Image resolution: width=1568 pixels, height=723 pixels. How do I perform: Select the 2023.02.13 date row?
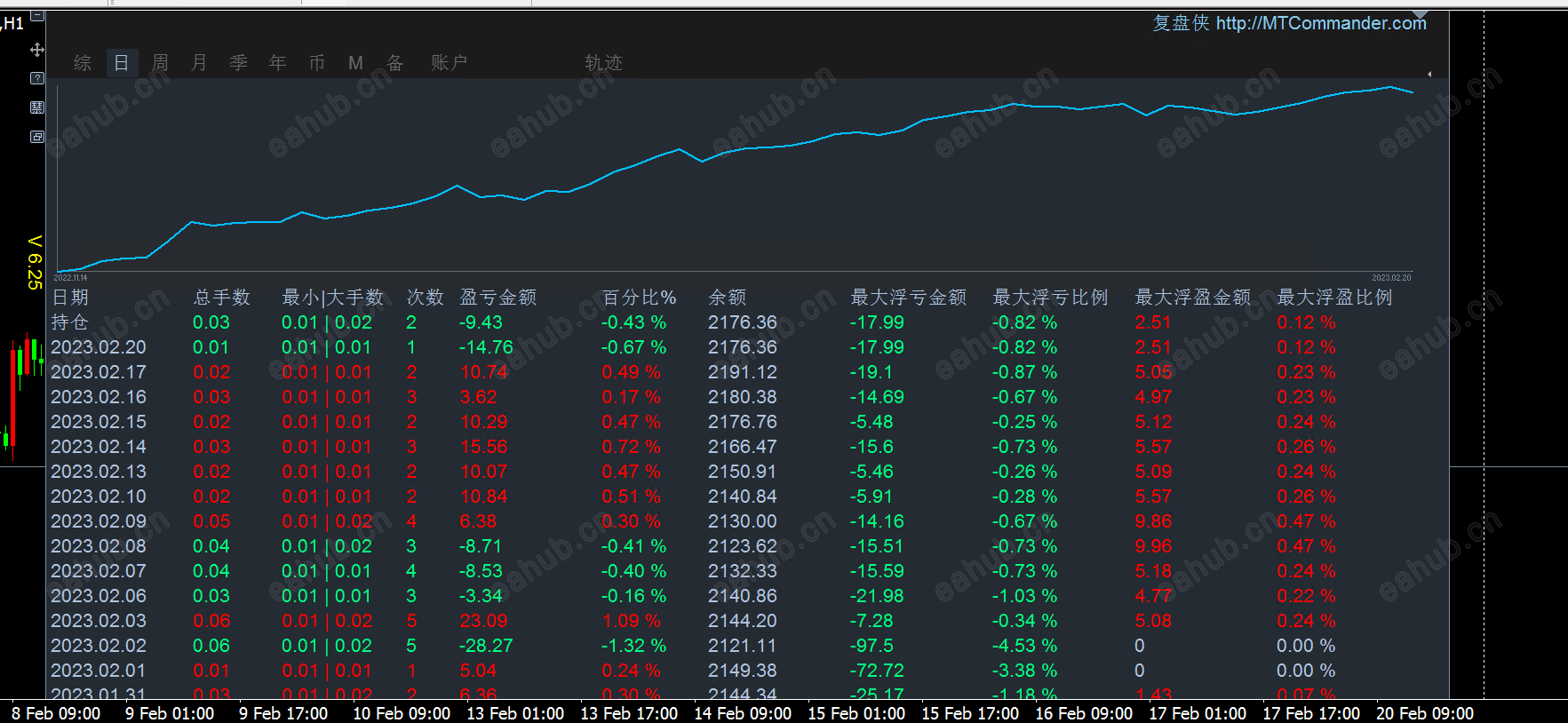click(99, 472)
